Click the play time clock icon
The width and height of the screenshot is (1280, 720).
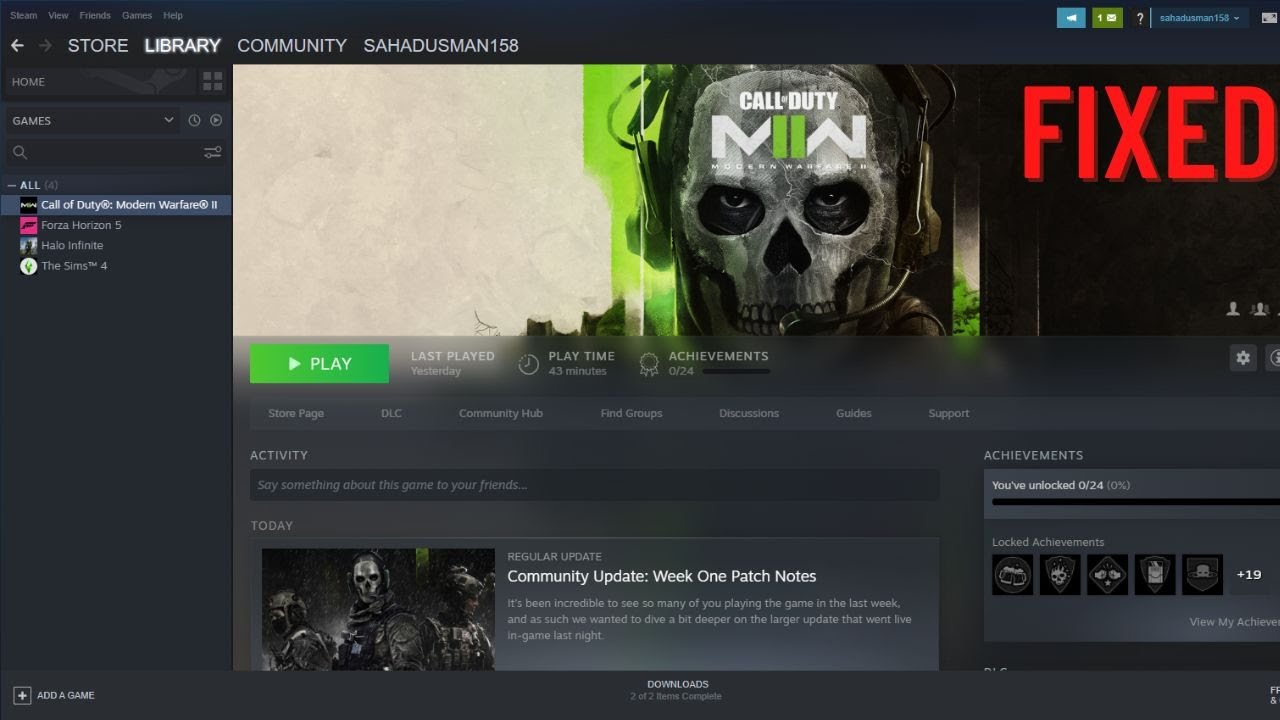[529, 364]
